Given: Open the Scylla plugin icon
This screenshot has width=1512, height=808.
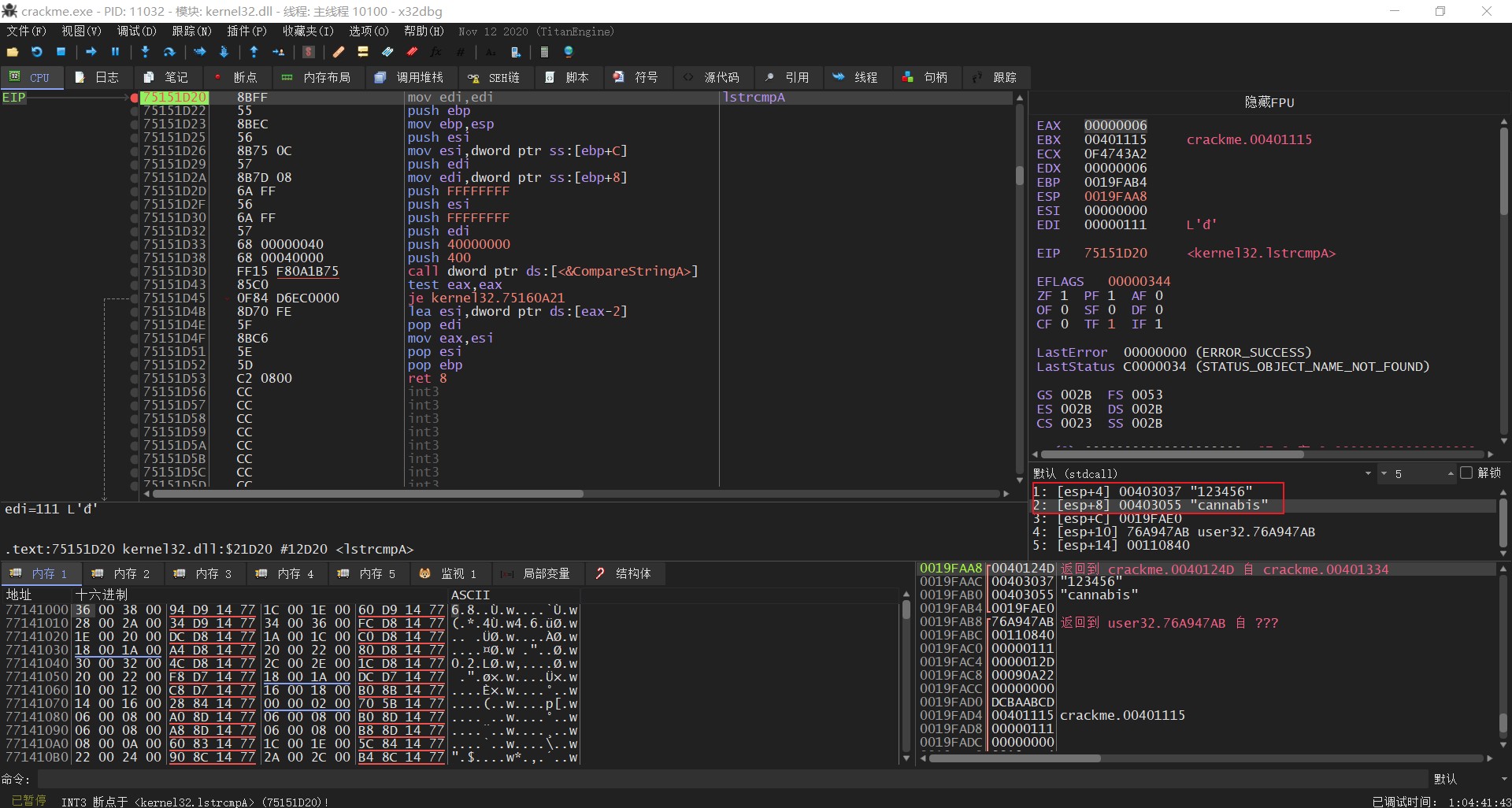Looking at the screenshot, I should (x=309, y=52).
